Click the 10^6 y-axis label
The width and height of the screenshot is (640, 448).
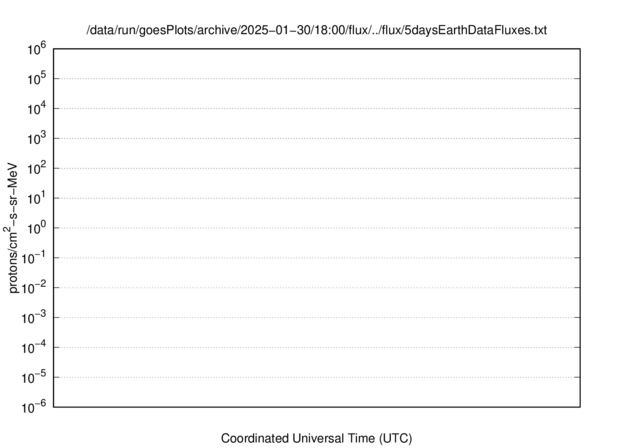click(x=37, y=49)
